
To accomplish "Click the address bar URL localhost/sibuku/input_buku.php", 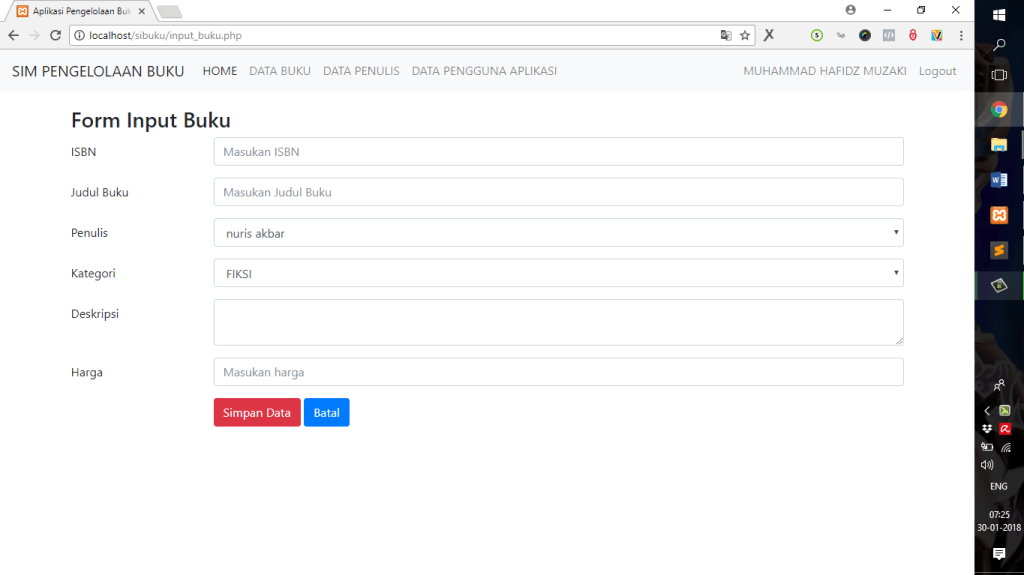I will [x=165, y=35].
